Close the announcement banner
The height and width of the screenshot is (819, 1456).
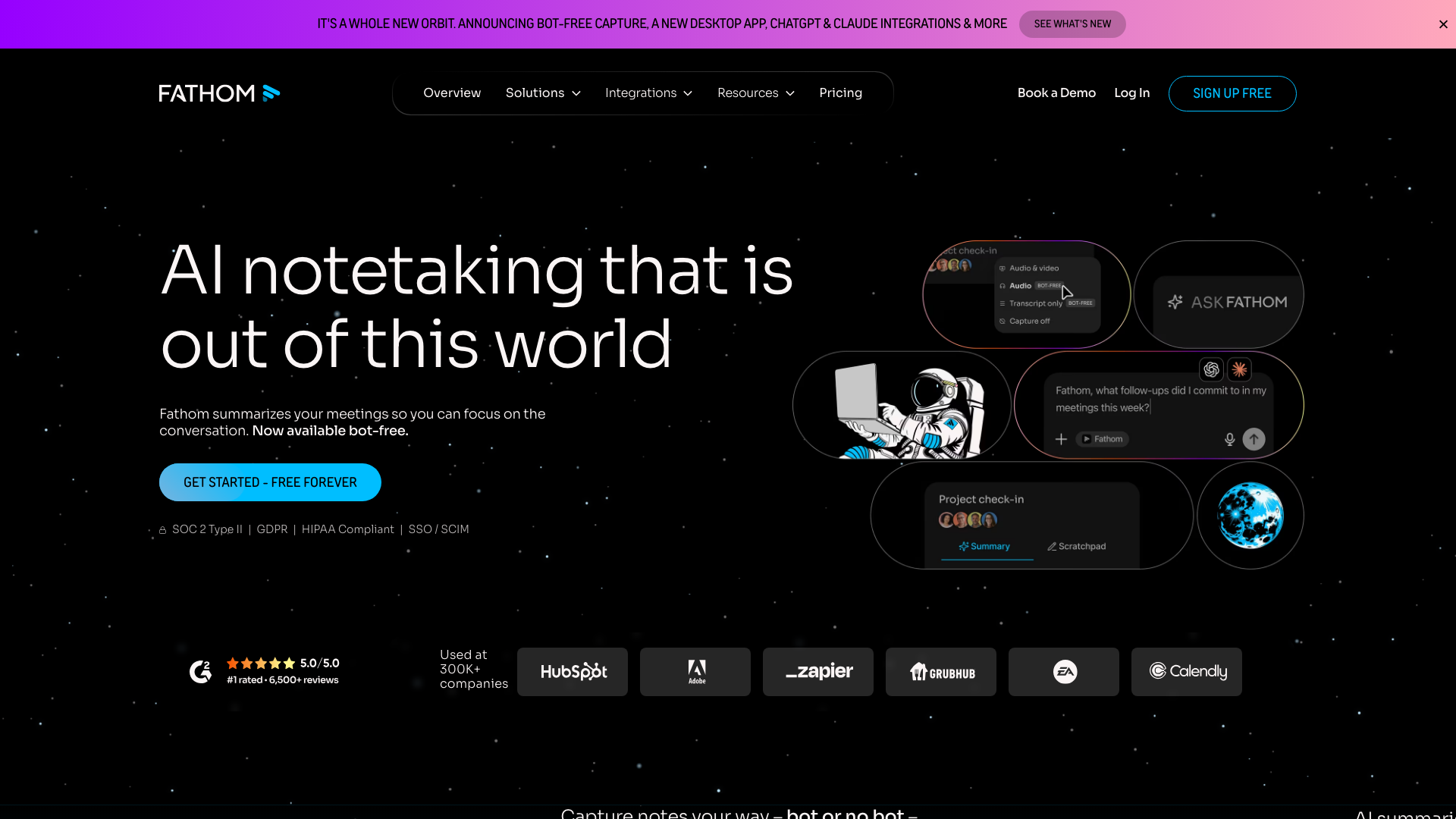1443,24
